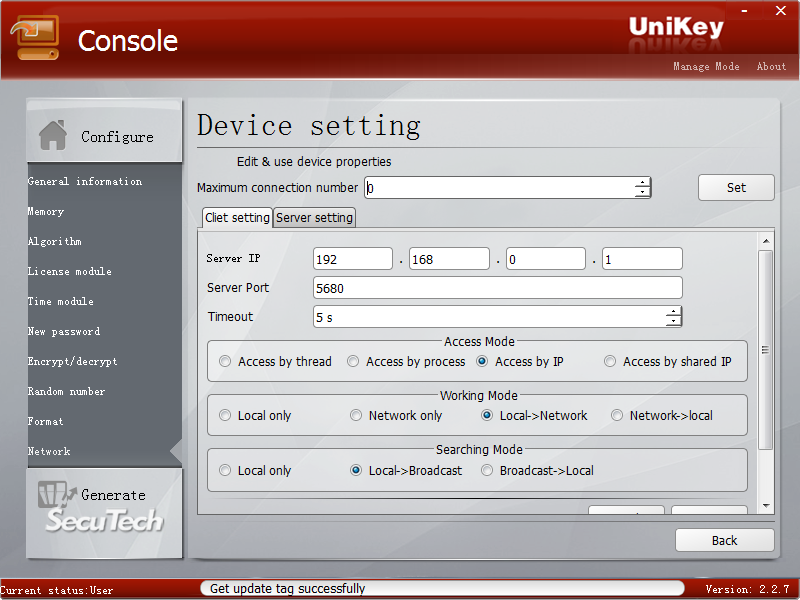Decrease maximum connection number
The width and height of the screenshot is (800, 600).
[642, 193]
